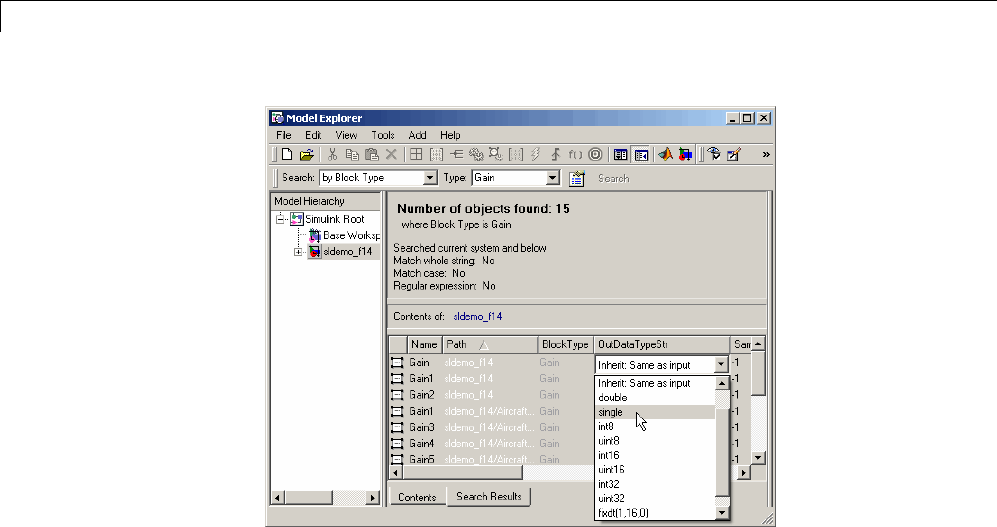This screenshot has width=997, height=527.
Task: Click the Open folder toolbar icon
Action: (306, 154)
